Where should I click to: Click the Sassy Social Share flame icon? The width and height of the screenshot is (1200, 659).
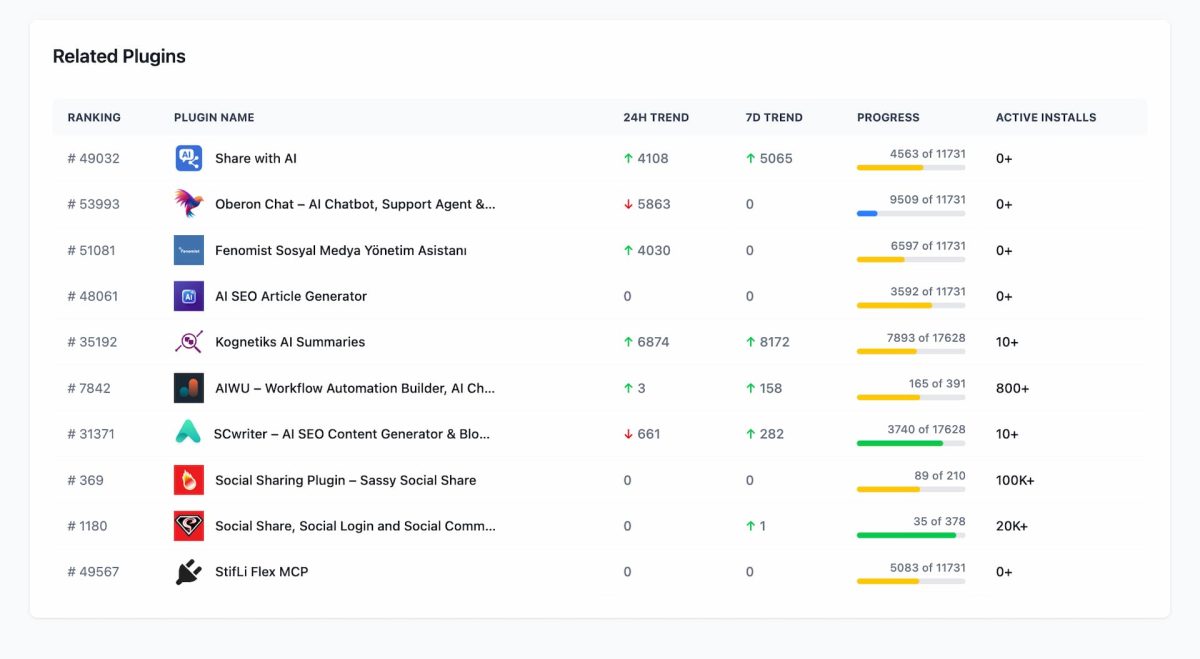(x=189, y=480)
